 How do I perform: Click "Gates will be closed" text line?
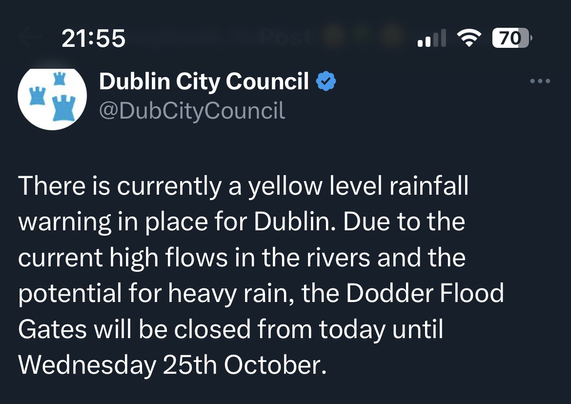tap(134, 329)
